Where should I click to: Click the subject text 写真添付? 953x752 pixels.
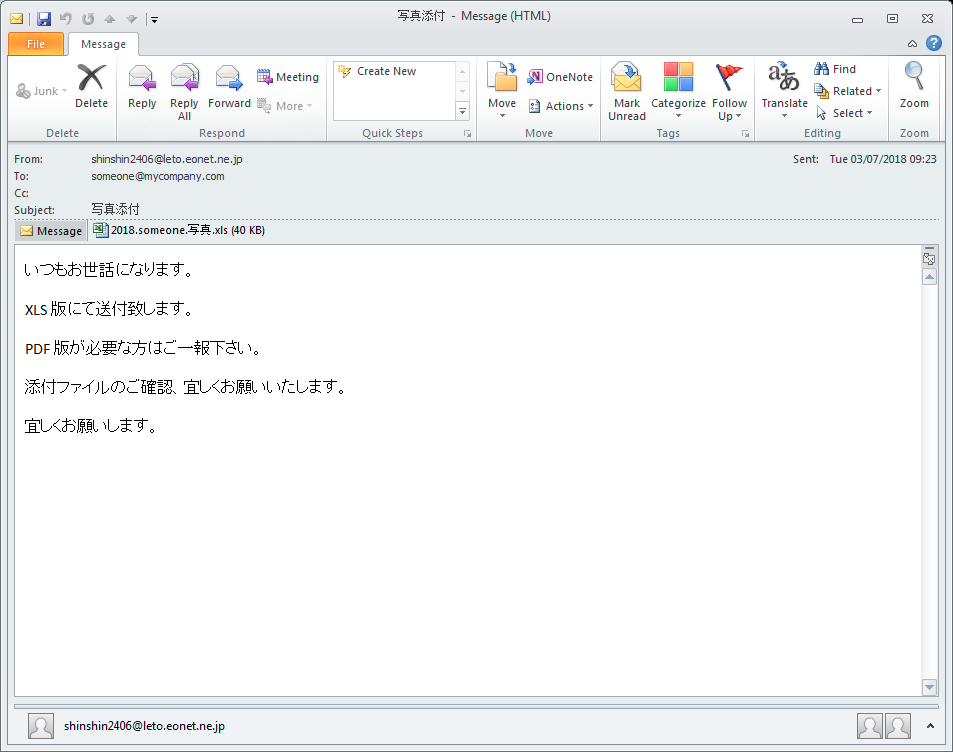coord(115,210)
